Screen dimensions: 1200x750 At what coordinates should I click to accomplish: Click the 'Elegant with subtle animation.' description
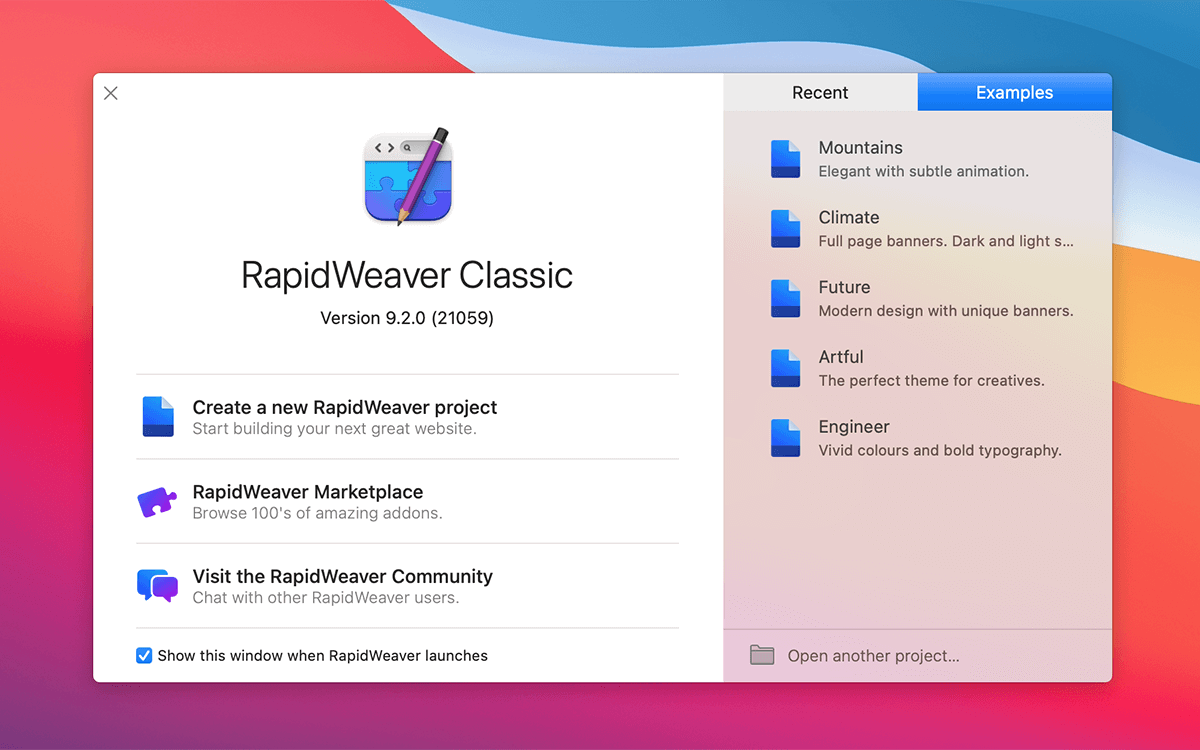click(x=923, y=171)
